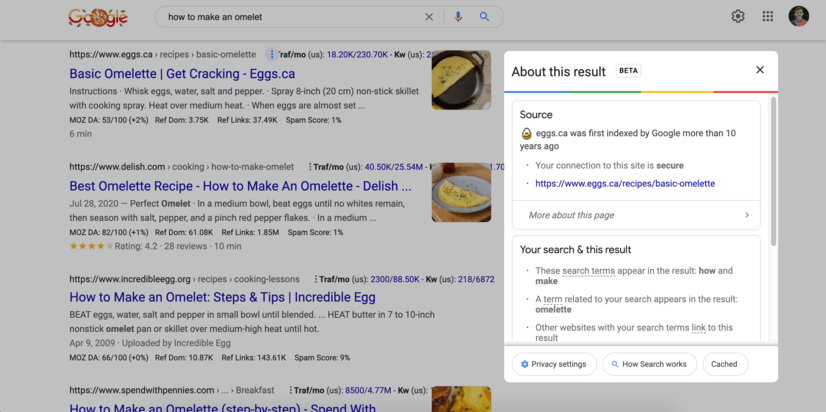Image resolution: width=826 pixels, height=412 pixels.
Task: Close the About this result panel
Action: [x=760, y=70]
